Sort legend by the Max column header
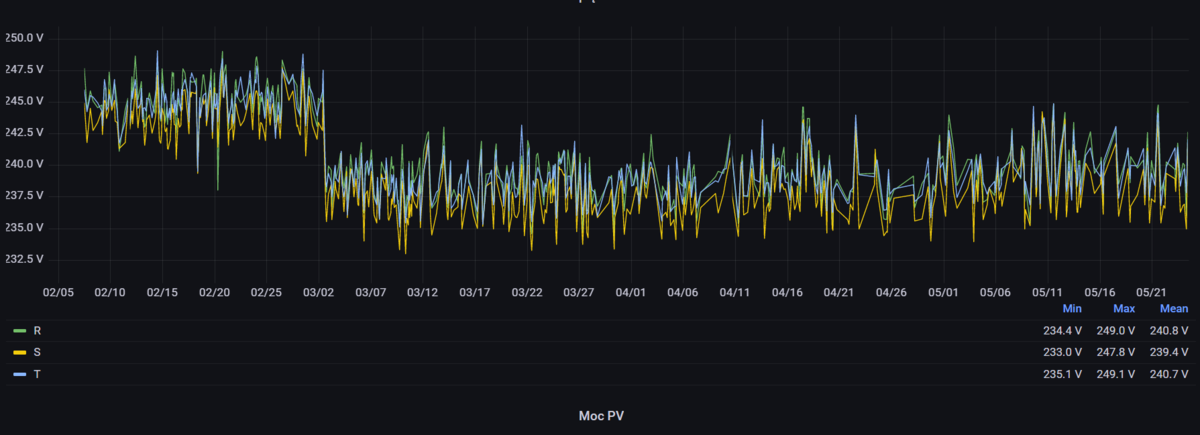Viewport: 1200px width, 435px height. [x=1124, y=310]
